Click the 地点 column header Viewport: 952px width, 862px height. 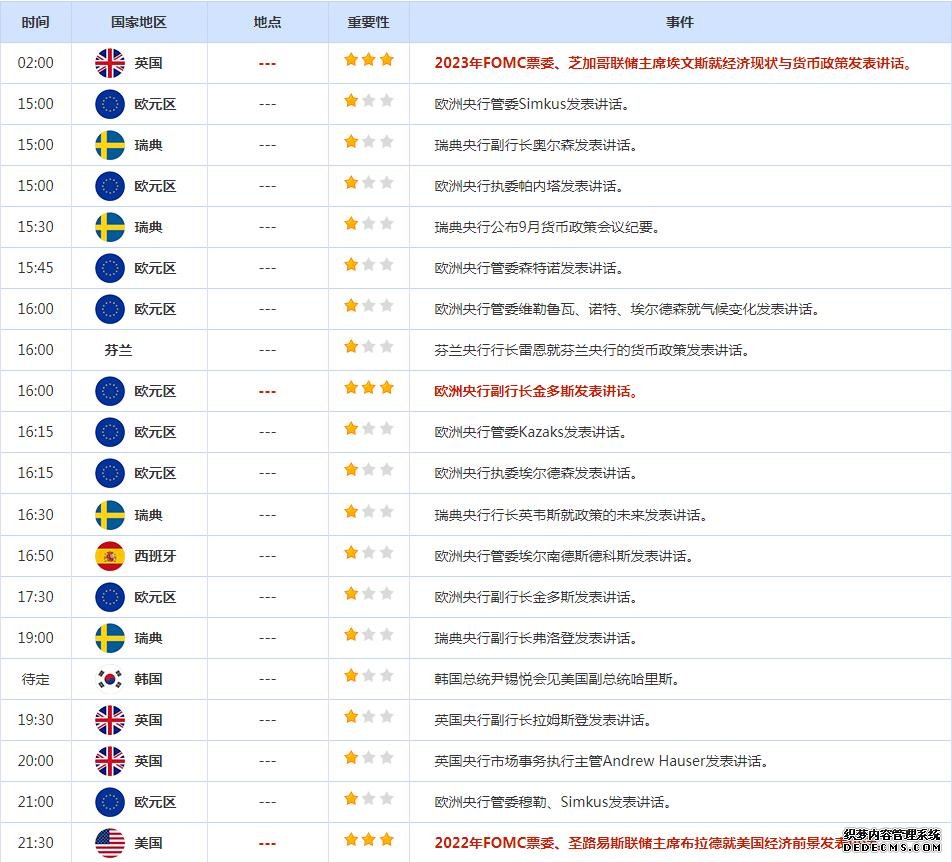[x=267, y=22]
